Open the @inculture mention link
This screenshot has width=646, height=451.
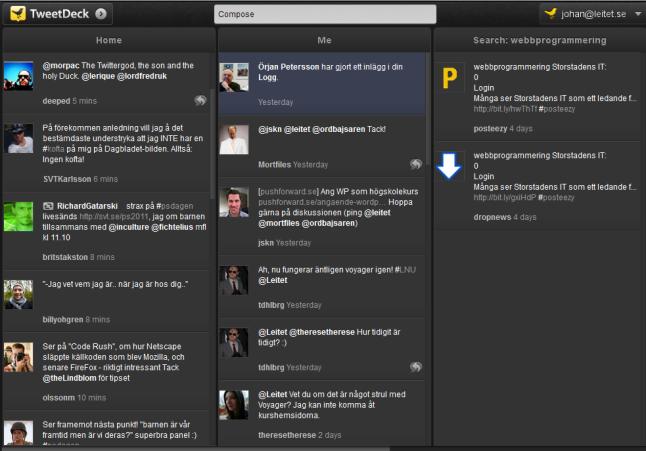pyautogui.click(x=129, y=227)
